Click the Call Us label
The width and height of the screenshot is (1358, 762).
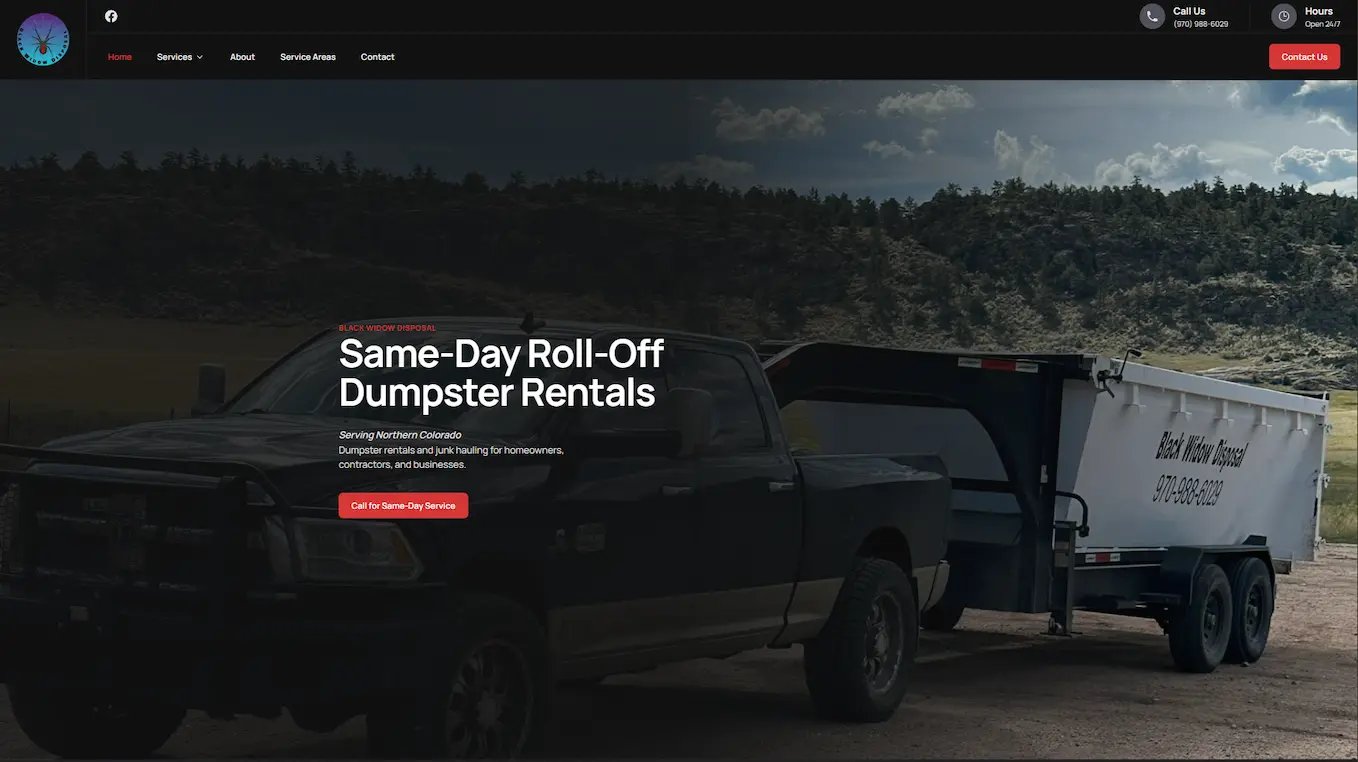[1189, 11]
